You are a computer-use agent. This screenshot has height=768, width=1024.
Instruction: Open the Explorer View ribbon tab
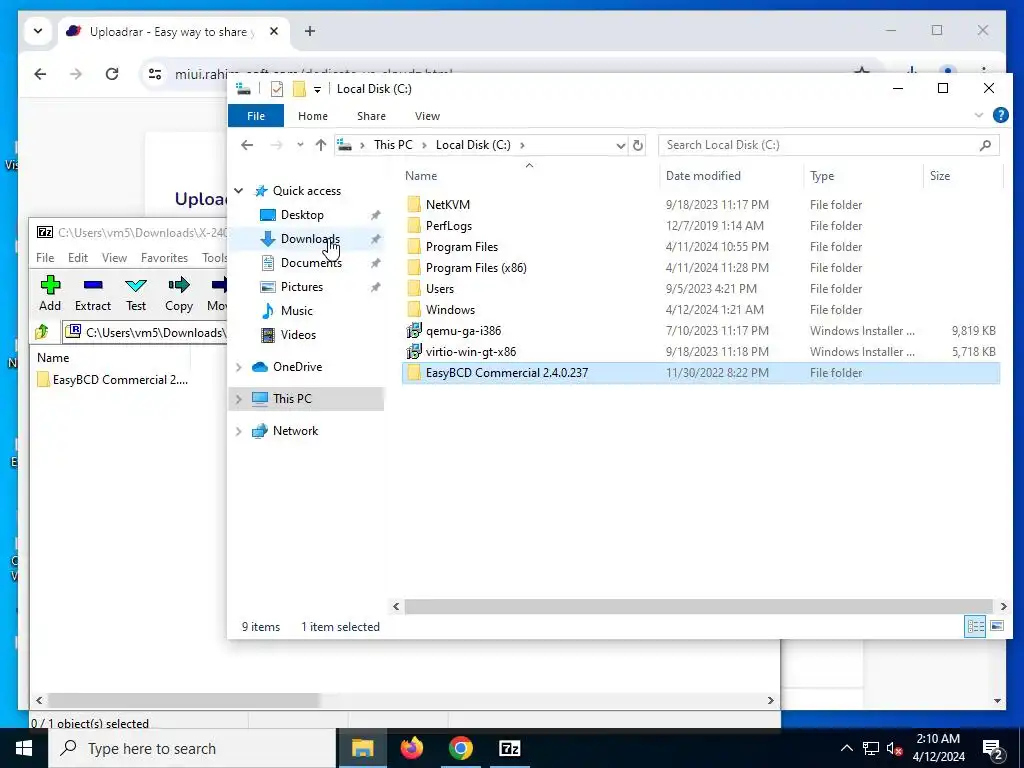click(427, 116)
